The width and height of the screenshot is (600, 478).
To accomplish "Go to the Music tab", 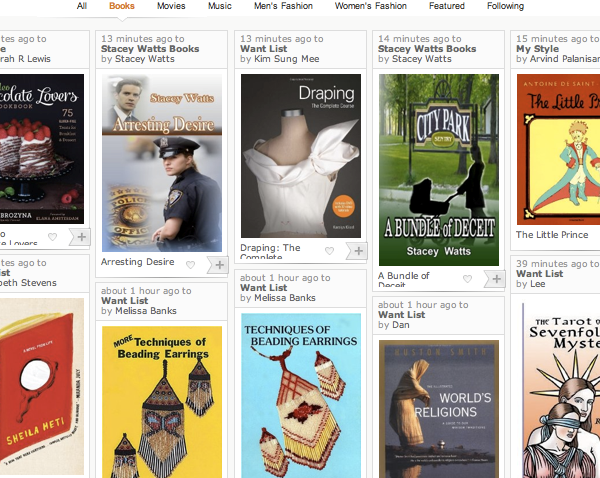I will pyautogui.click(x=220, y=6).
